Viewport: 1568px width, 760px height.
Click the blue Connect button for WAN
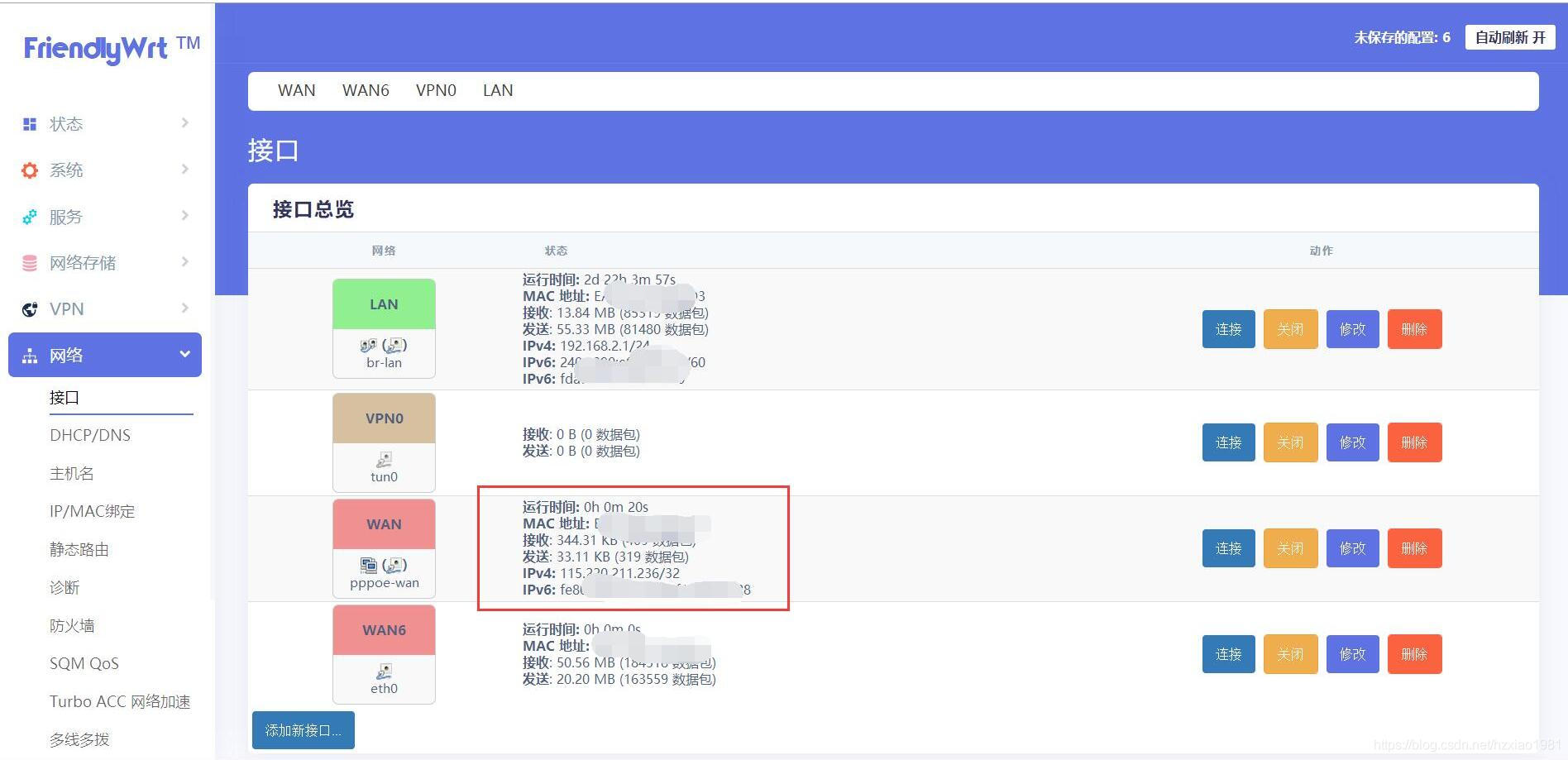point(1228,548)
